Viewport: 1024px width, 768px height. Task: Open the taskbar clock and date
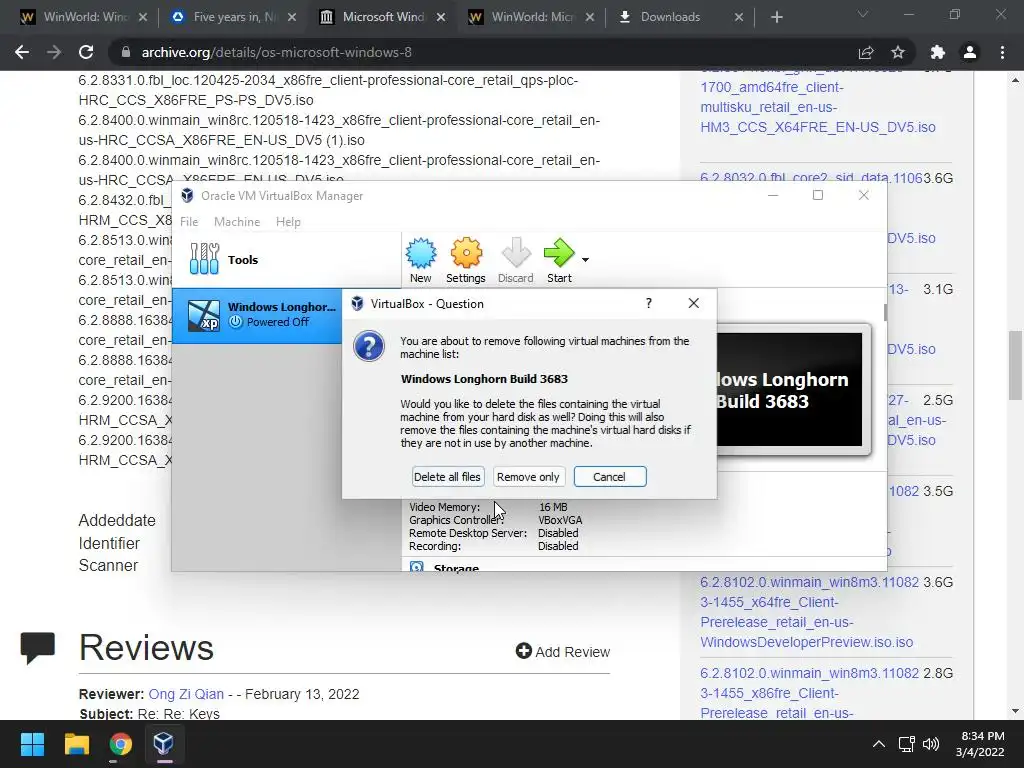(981, 744)
